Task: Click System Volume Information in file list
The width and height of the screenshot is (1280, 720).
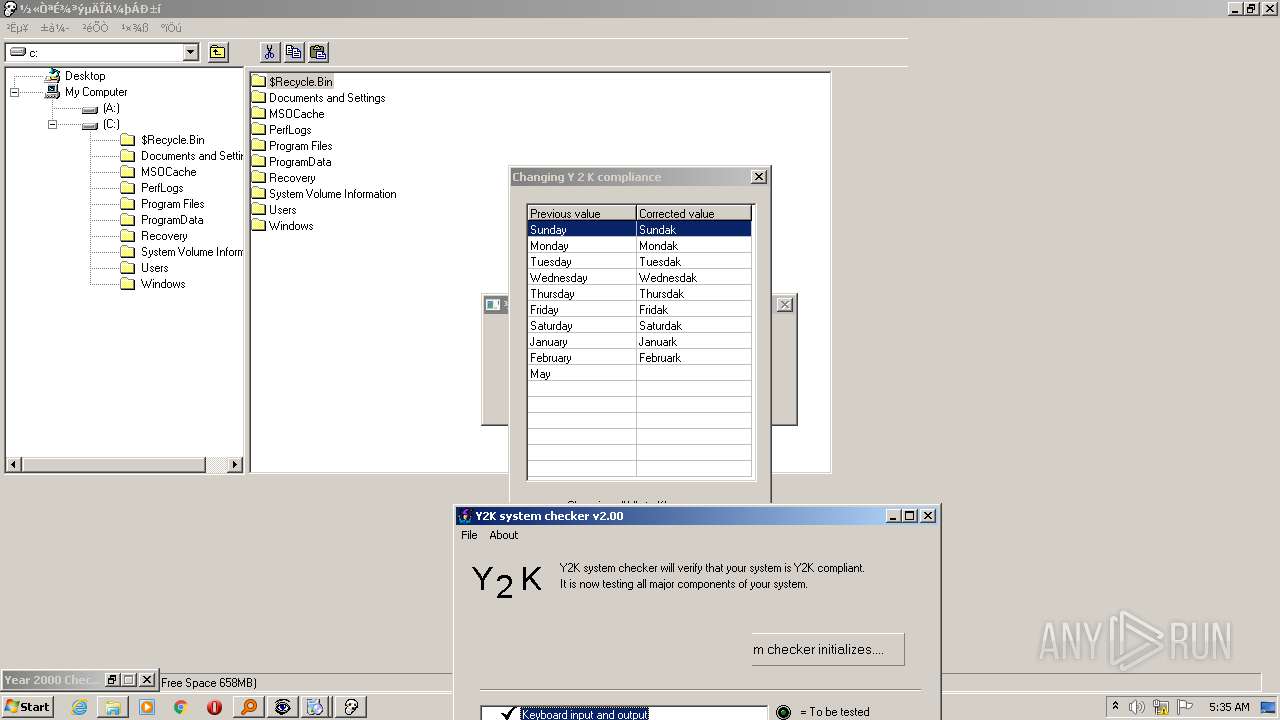Action: point(332,194)
